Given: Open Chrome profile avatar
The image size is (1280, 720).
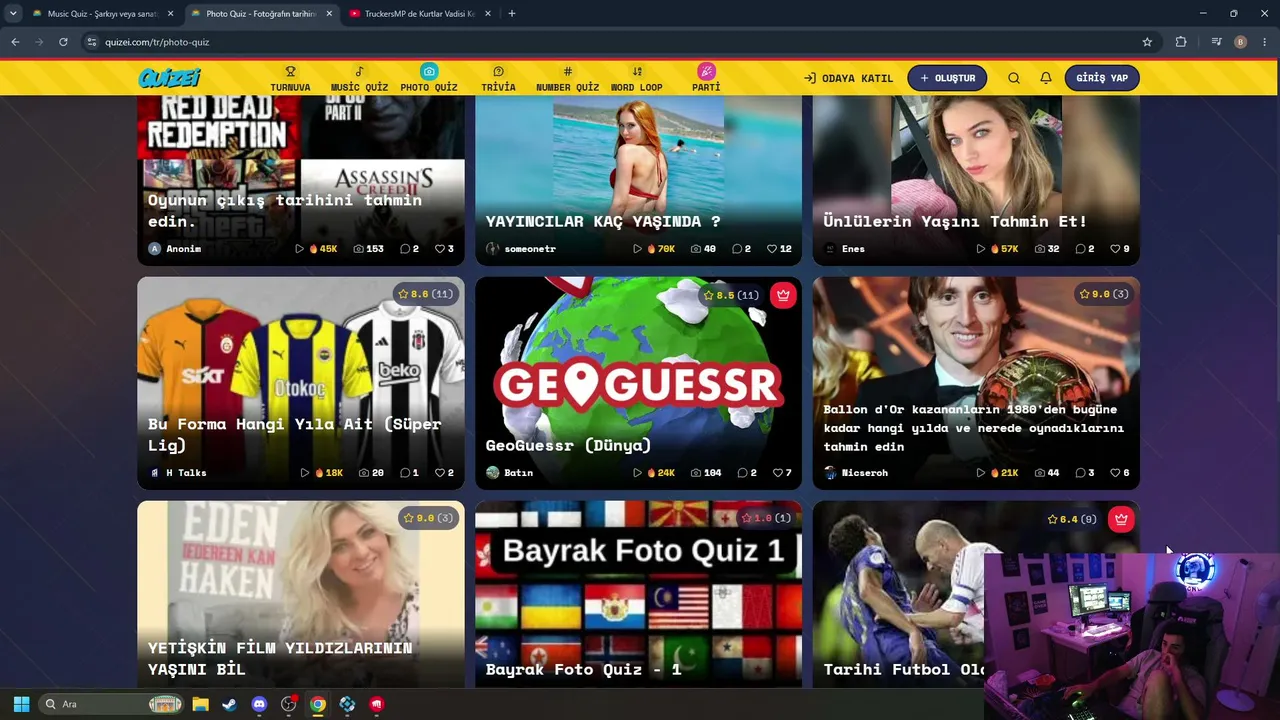Looking at the screenshot, I should [1241, 42].
